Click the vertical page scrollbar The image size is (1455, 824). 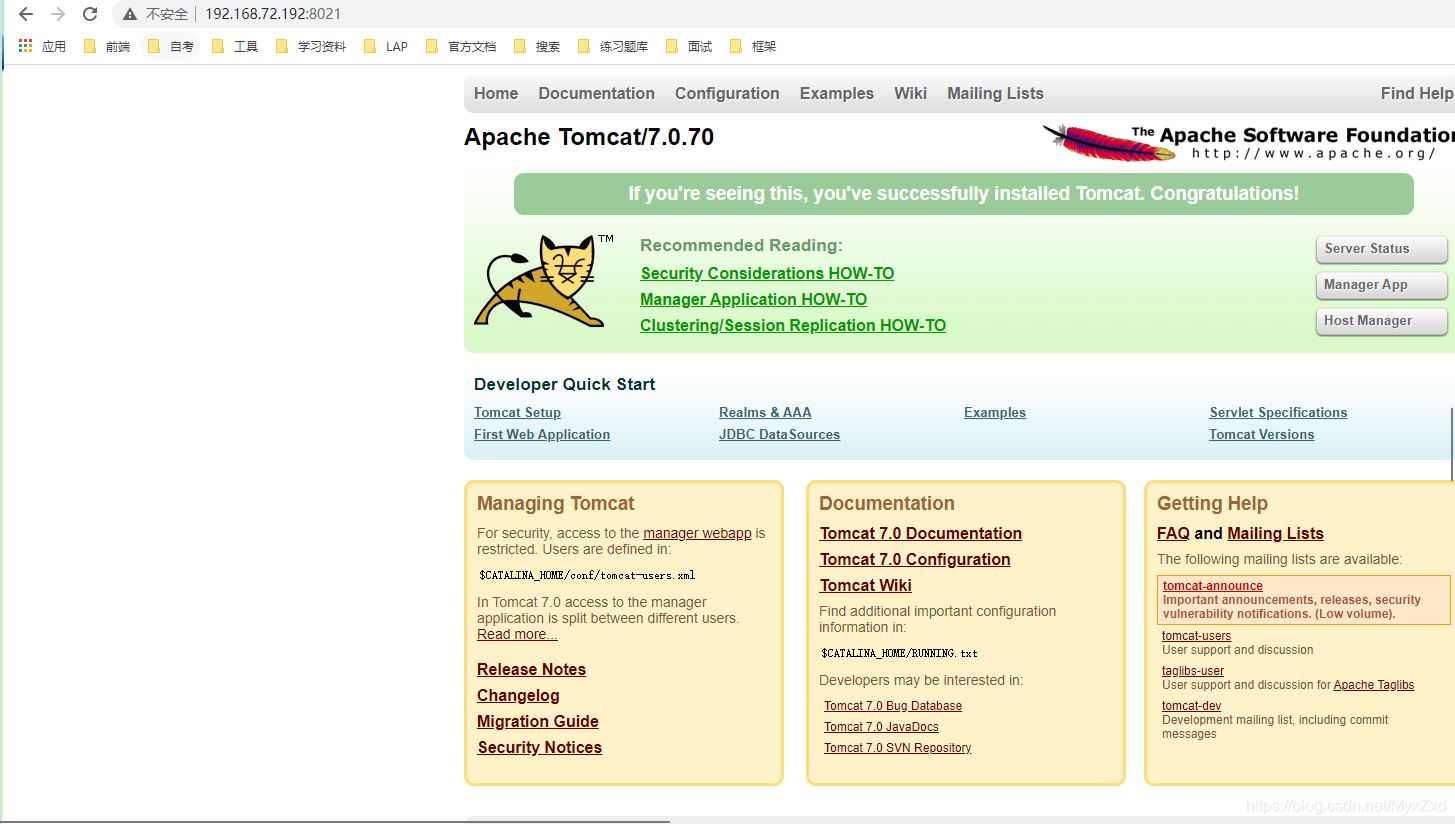(x=1451, y=444)
